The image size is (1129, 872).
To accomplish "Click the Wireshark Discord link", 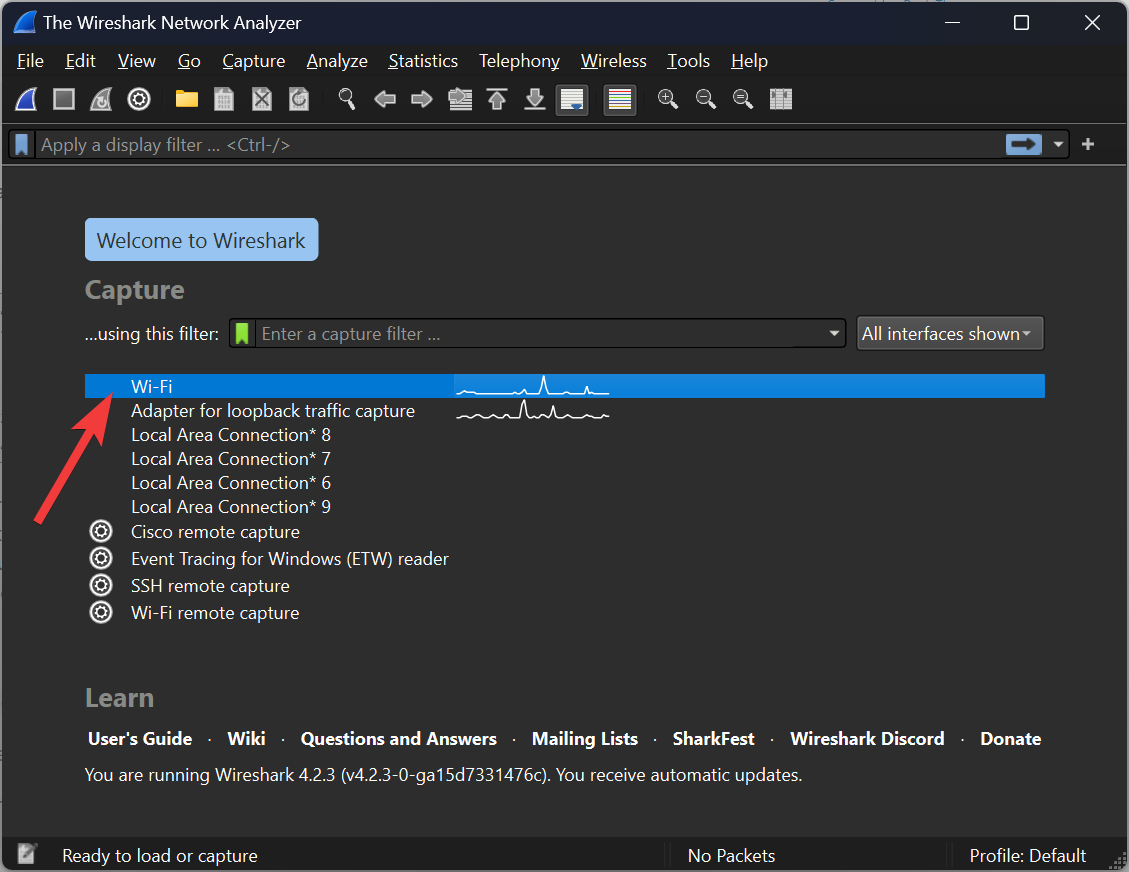I will (x=866, y=738).
